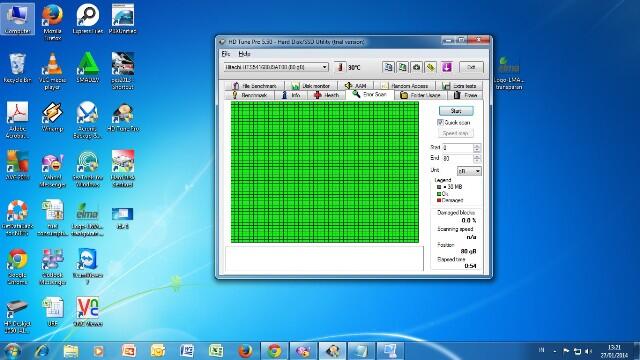Select the Error Scan tab
640x360 pixels.
[x=369, y=94]
